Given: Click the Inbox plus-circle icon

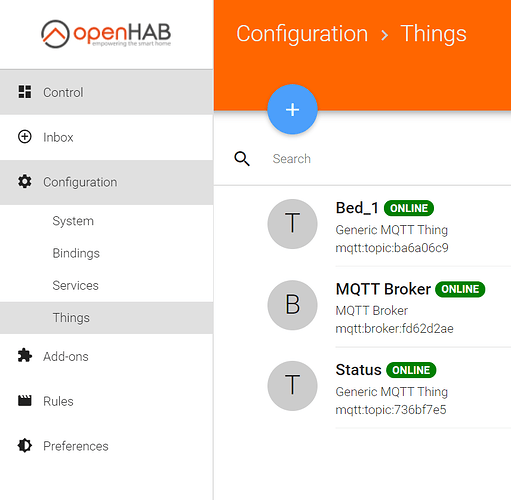Looking at the screenshot, I should coord(25,137).
